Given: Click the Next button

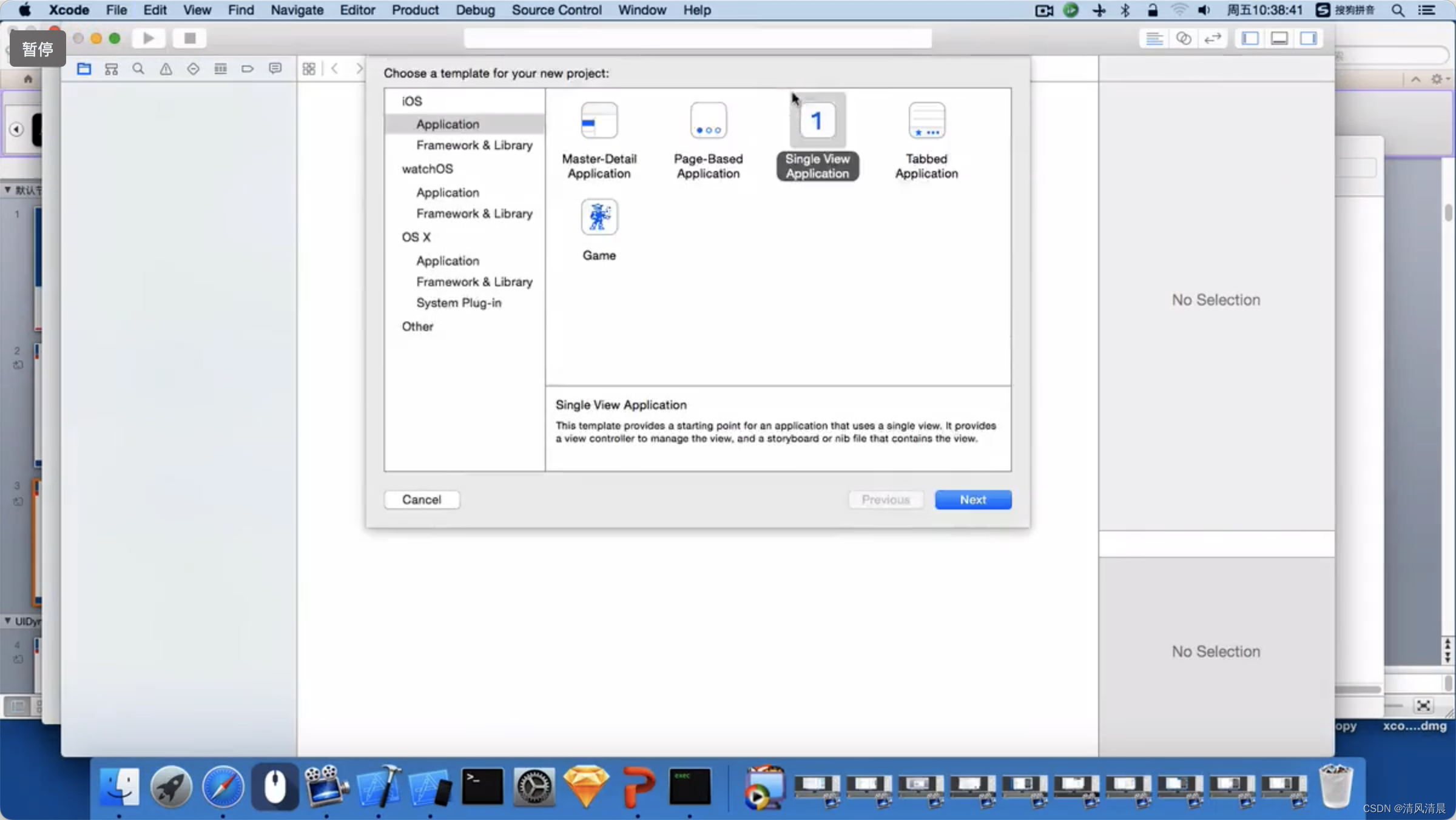Looking at the screenshot, I should point(972,500).
